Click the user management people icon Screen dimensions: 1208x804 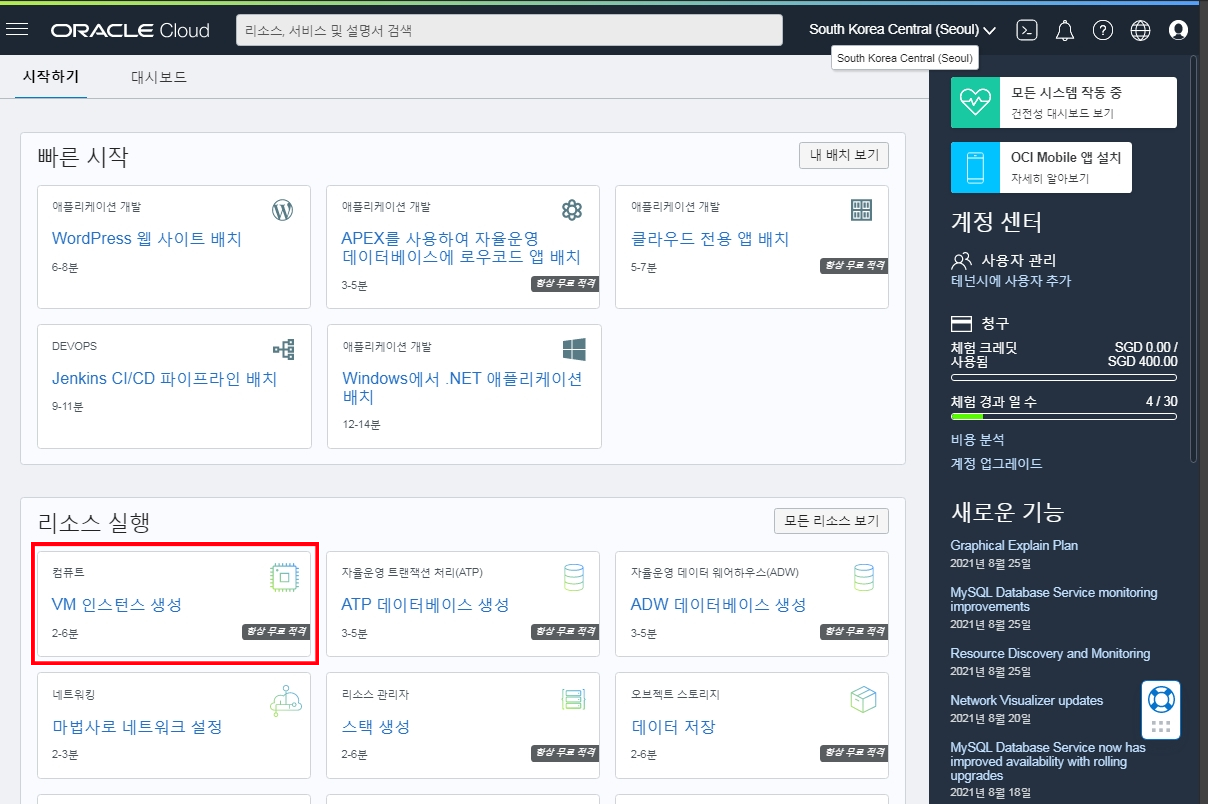click(x=961, y=260)
